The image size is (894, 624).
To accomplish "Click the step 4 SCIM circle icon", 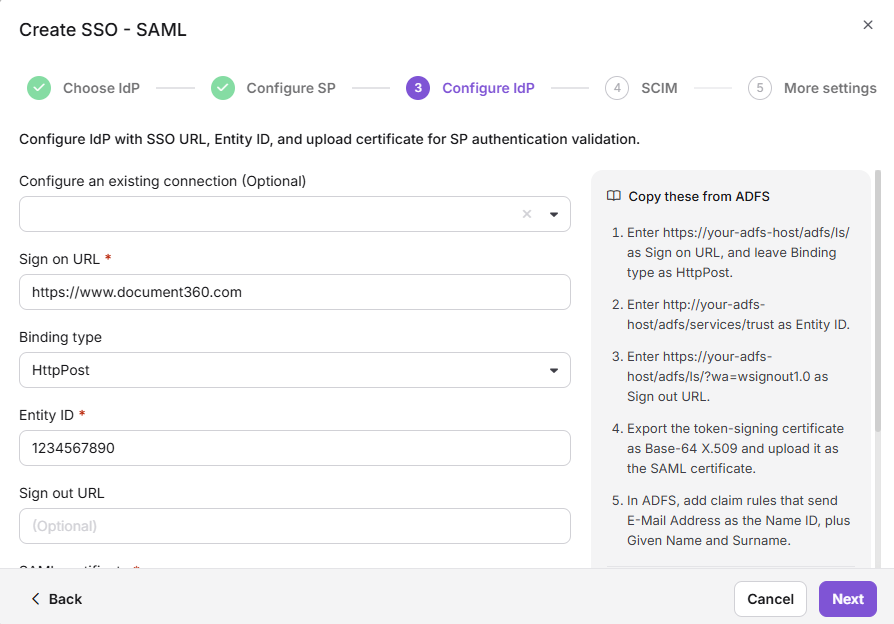I will click(617, 88).
